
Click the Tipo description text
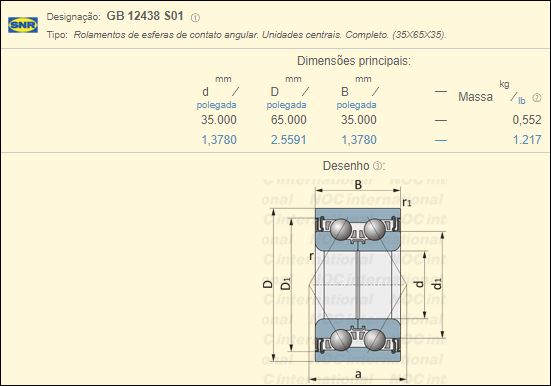coord(260,35)
